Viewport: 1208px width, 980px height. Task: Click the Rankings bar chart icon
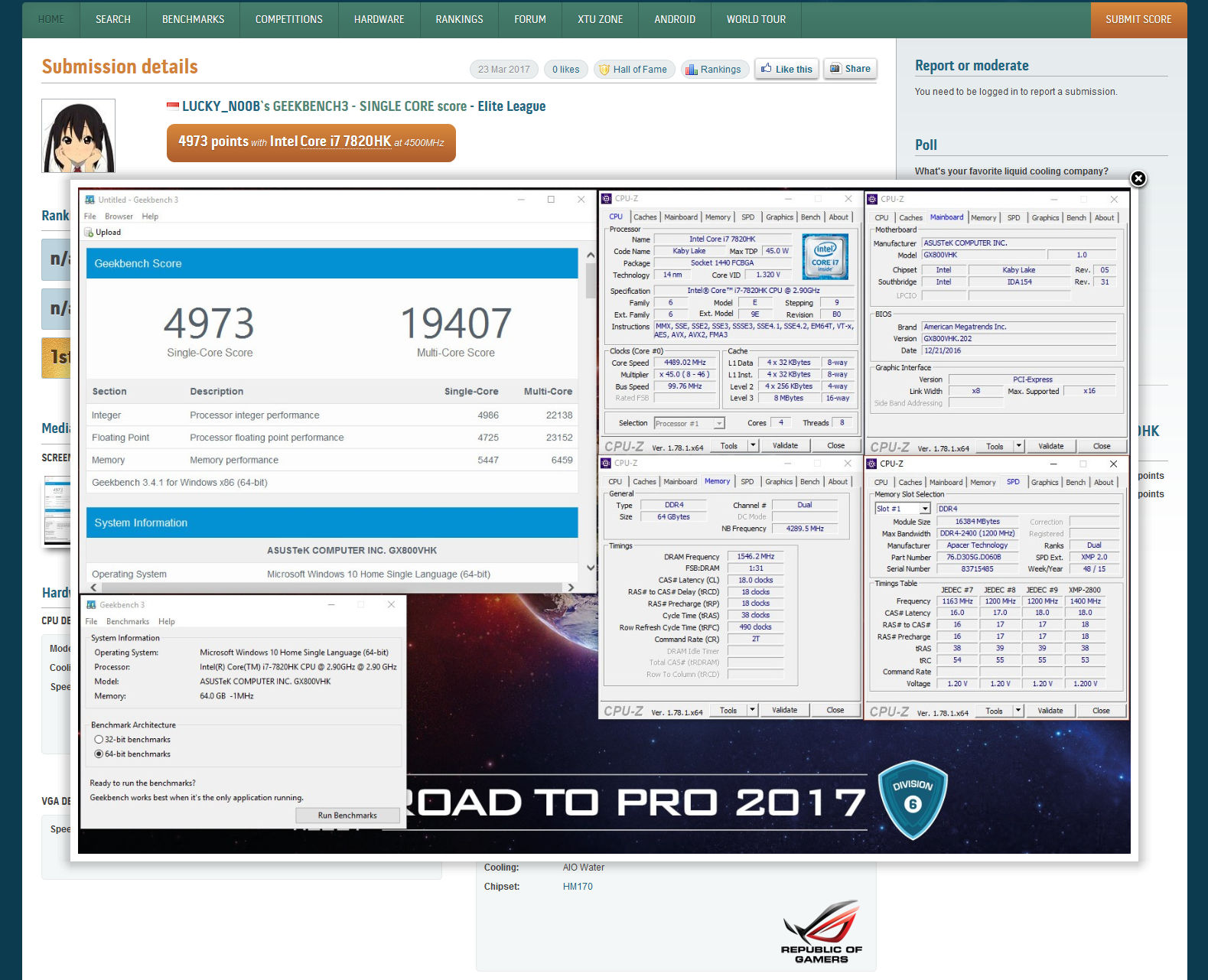692,70
